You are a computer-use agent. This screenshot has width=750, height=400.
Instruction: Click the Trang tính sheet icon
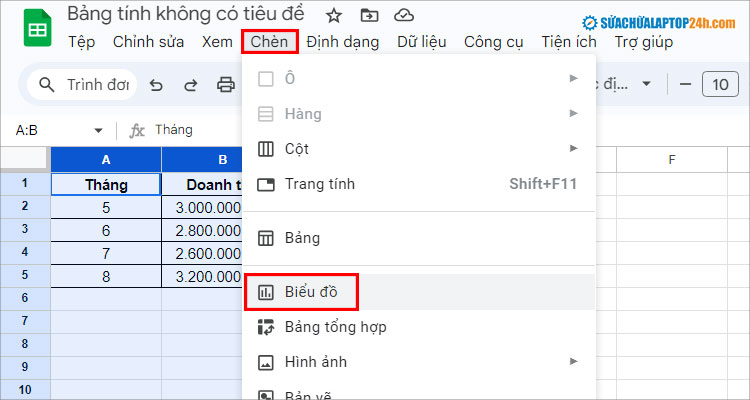(265, 184)
